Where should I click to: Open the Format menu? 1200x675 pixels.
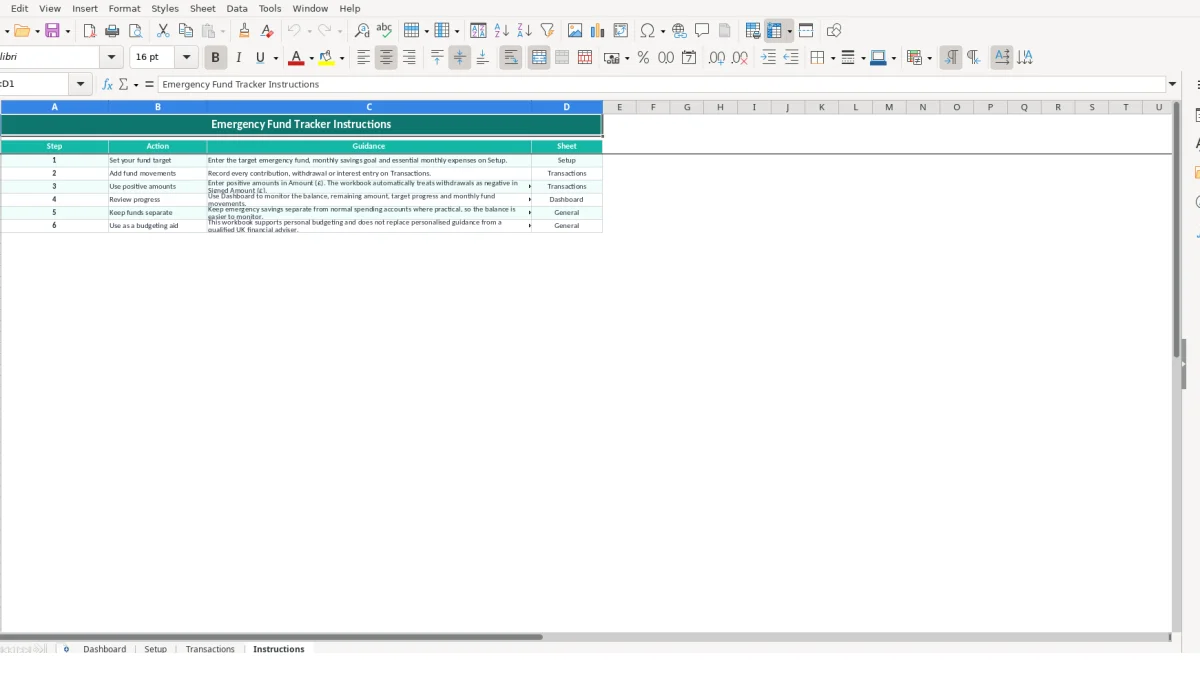point(125,8)
